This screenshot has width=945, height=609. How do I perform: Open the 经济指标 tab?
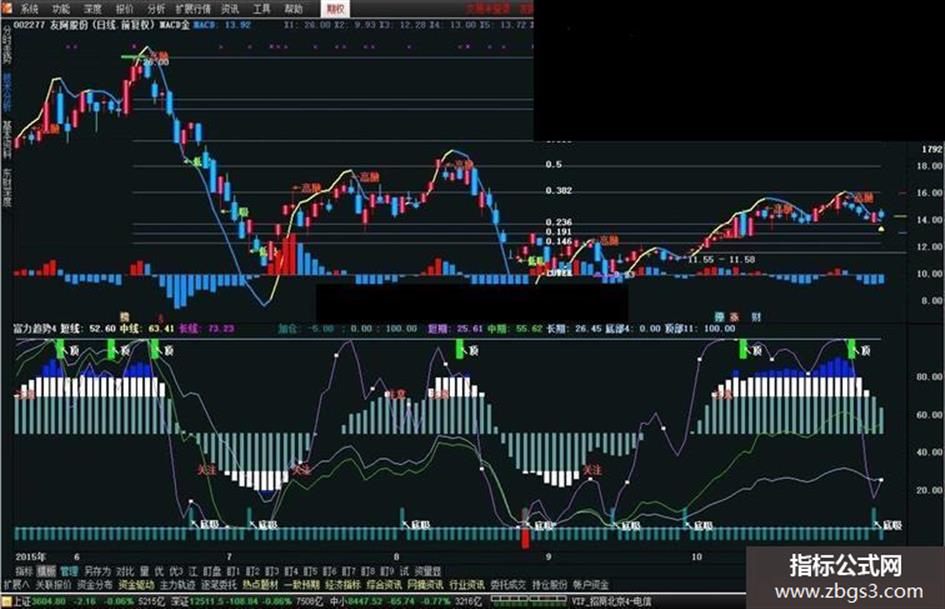pyautogui.click(x=343, y=584)
